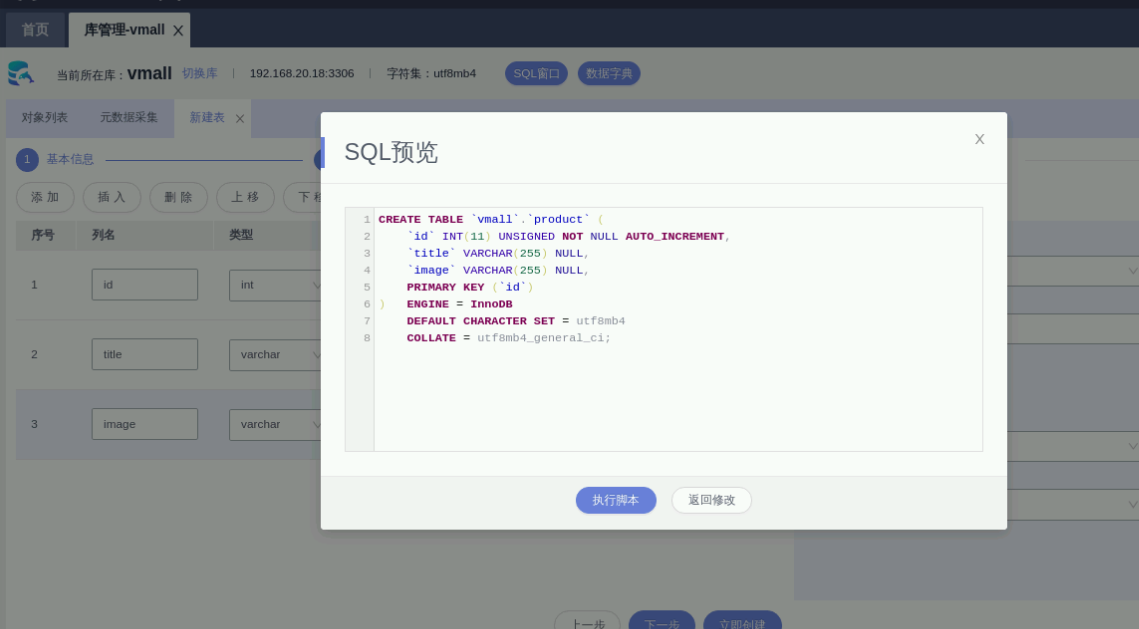Click the 列名 column header
1139x629 pixels.
pyautogui.click(x=103, y=235)
